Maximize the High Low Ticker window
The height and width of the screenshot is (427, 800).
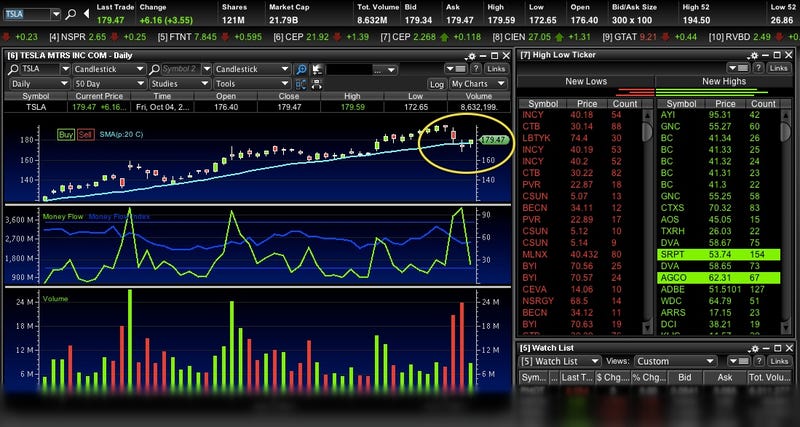click(x=777, y=55)
